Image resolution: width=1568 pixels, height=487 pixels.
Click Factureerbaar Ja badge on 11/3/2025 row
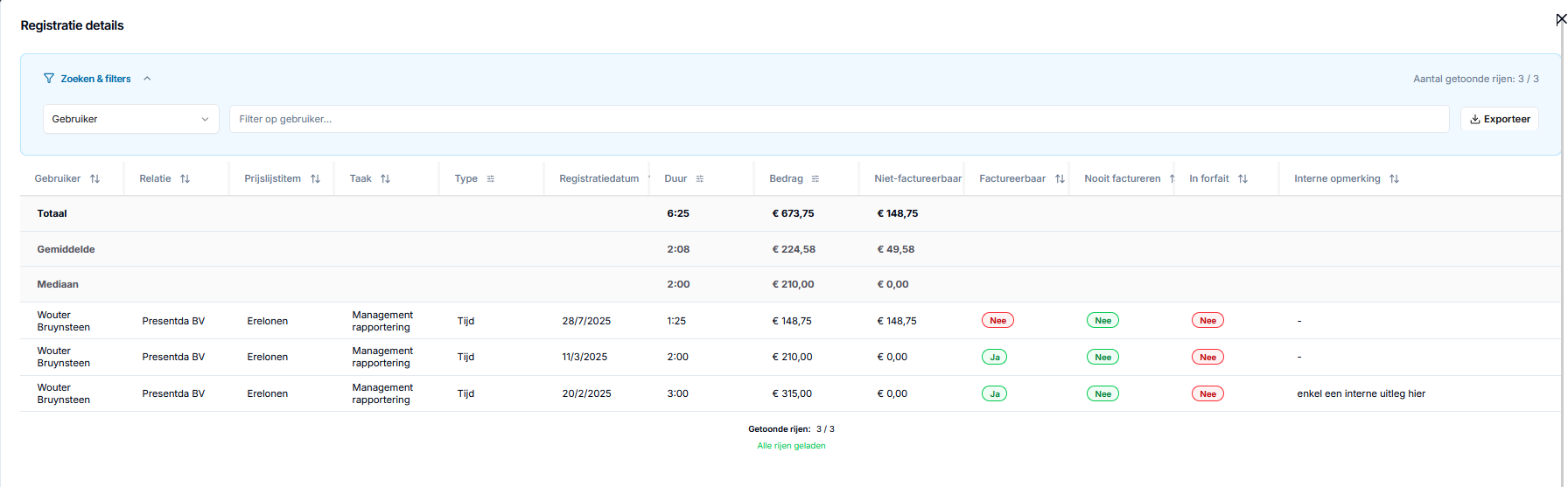point(994,357)
